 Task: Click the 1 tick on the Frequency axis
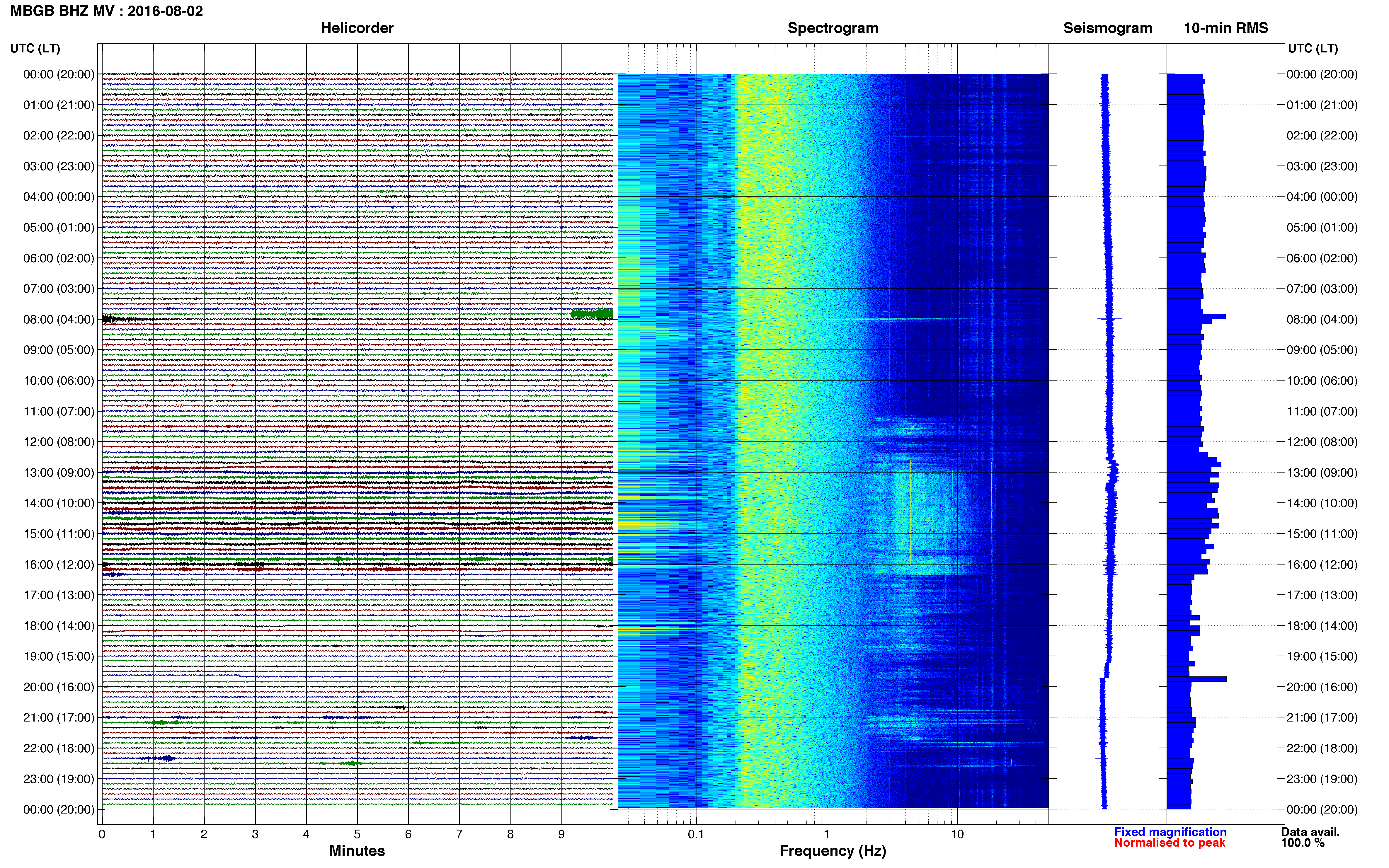(826, 834)
